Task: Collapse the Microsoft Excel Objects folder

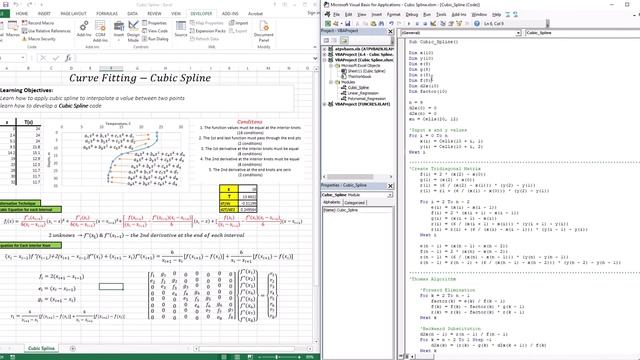Action: (x=331, y=65)
